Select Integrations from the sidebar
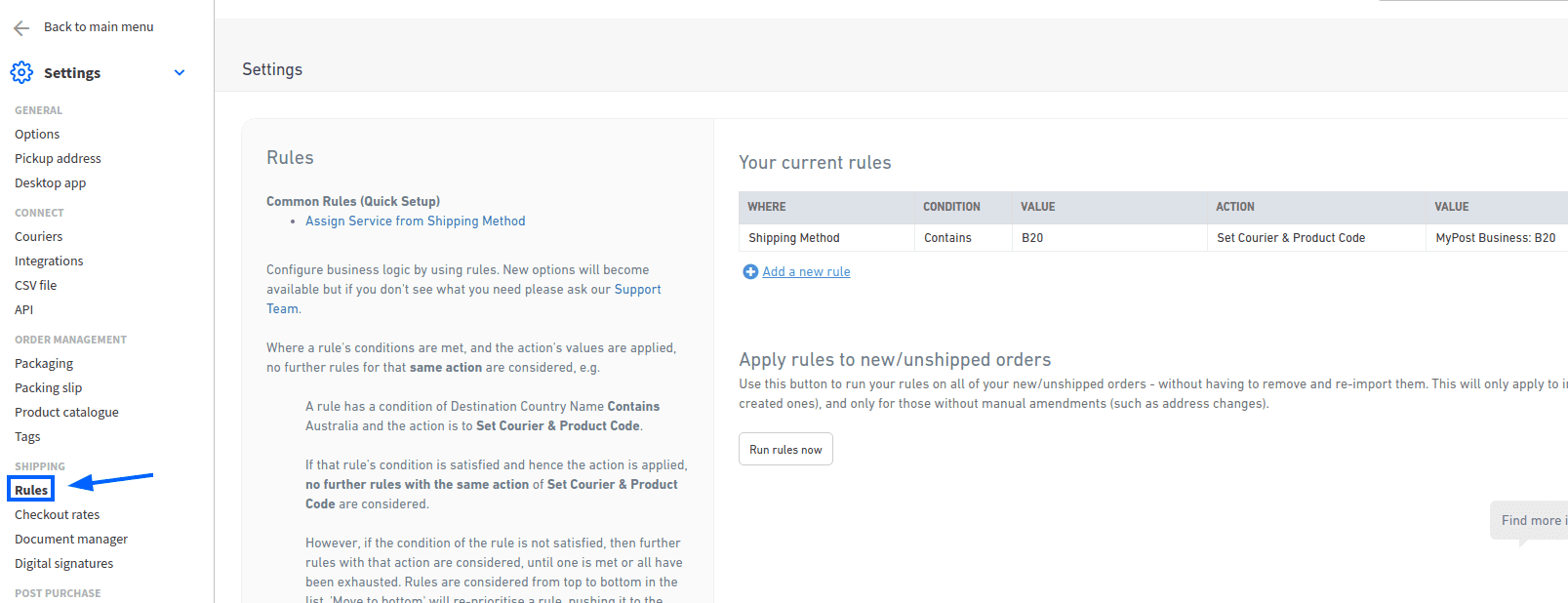The image size is (1568, 603). (x=49, y=261)
